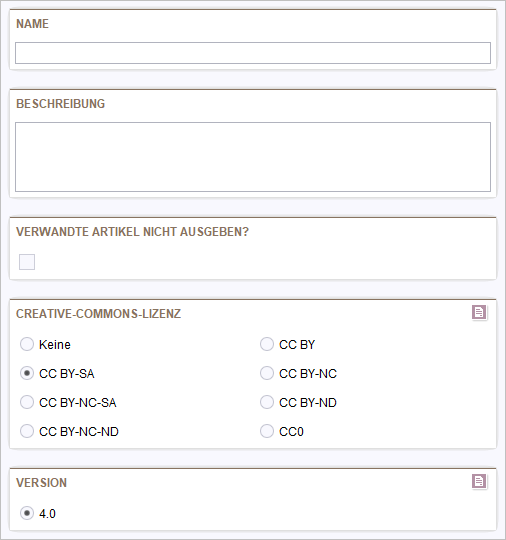Click the Creative-Commons-Lizenz section heading
The width and height of the screenshot is (506, 540).
coord(99,314)
